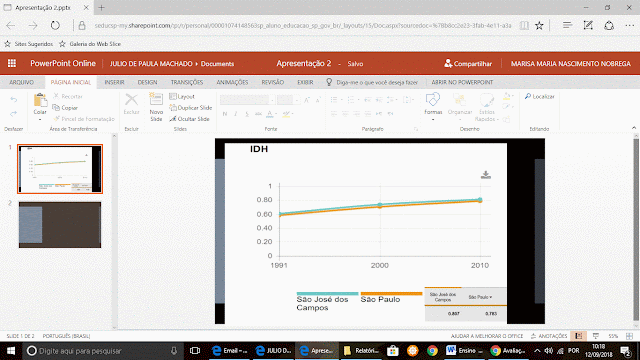640x360 pixels.
Task: Open the Word Ensino taskbar item
Action: [464, 351]
